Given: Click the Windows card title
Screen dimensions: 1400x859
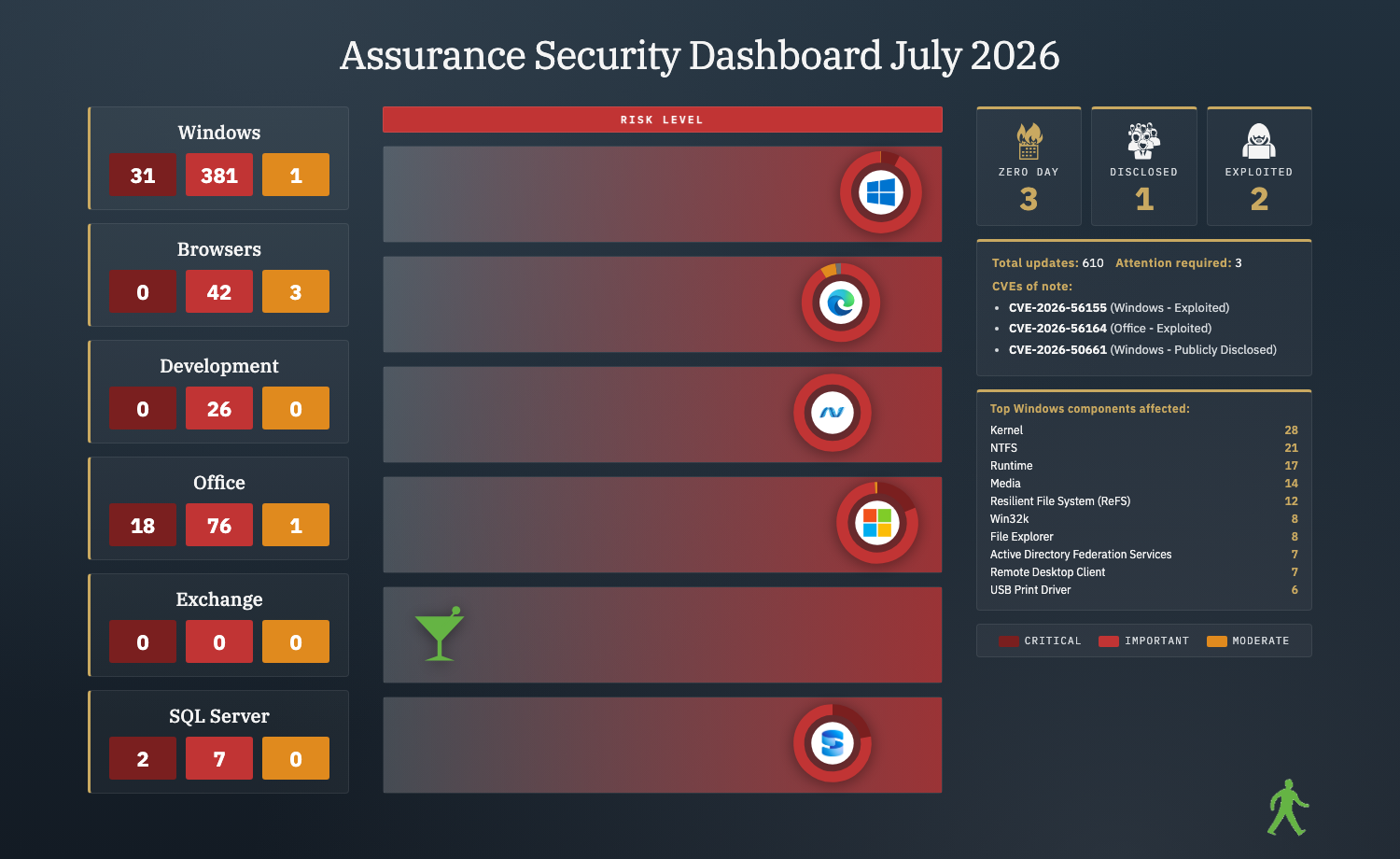Looking at the screenshot, I should tap(219, 133).
